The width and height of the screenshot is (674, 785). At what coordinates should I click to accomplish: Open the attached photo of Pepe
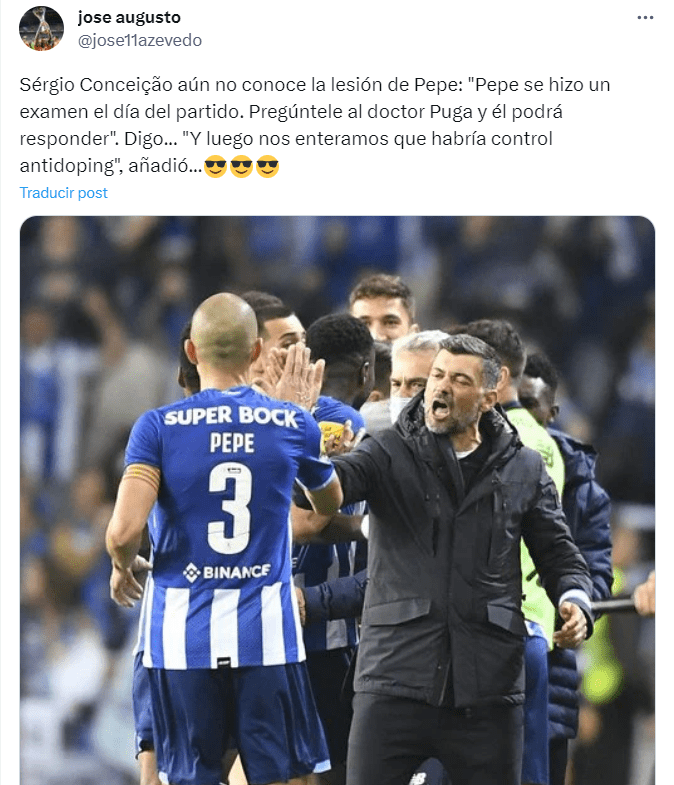(x=337, y=500)
